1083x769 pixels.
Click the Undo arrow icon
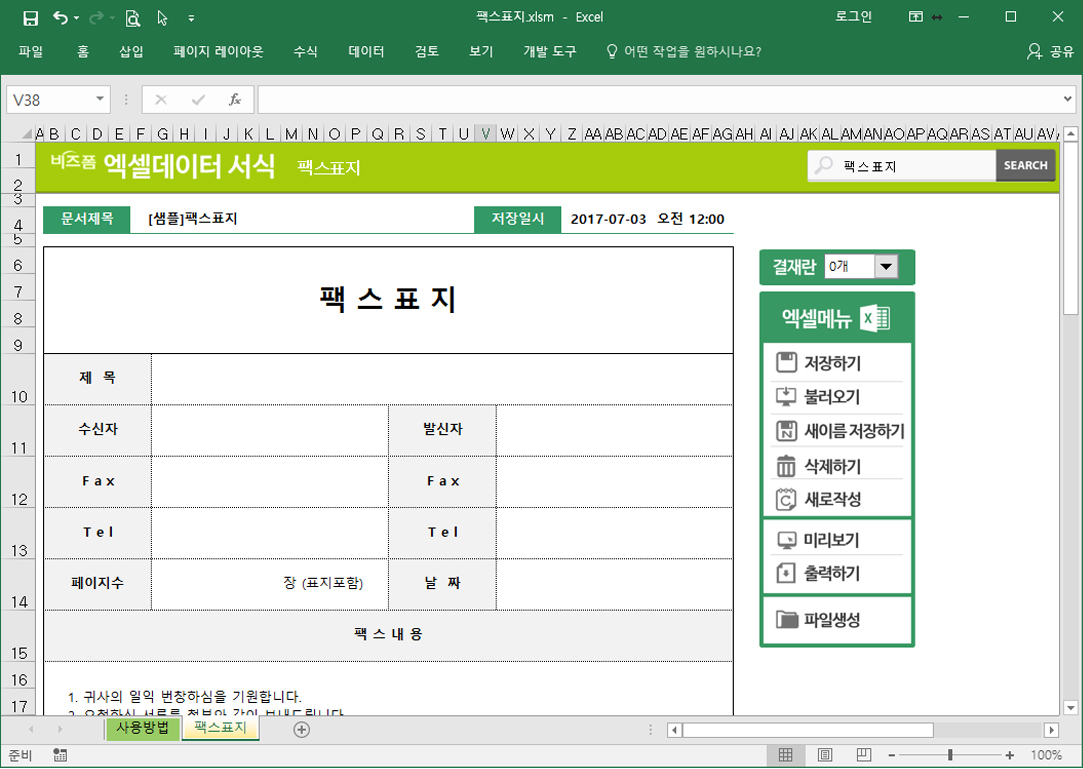coord(60,18)
